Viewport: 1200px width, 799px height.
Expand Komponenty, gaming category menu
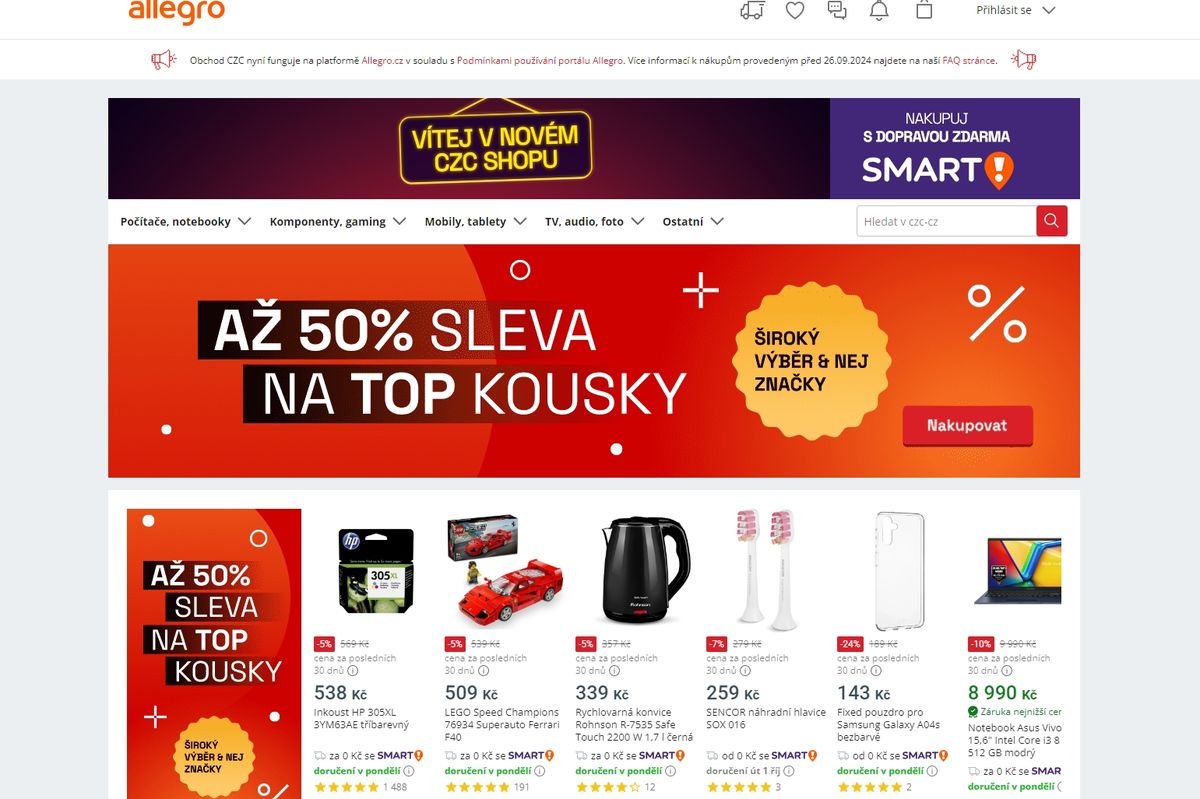pos(338,222)
